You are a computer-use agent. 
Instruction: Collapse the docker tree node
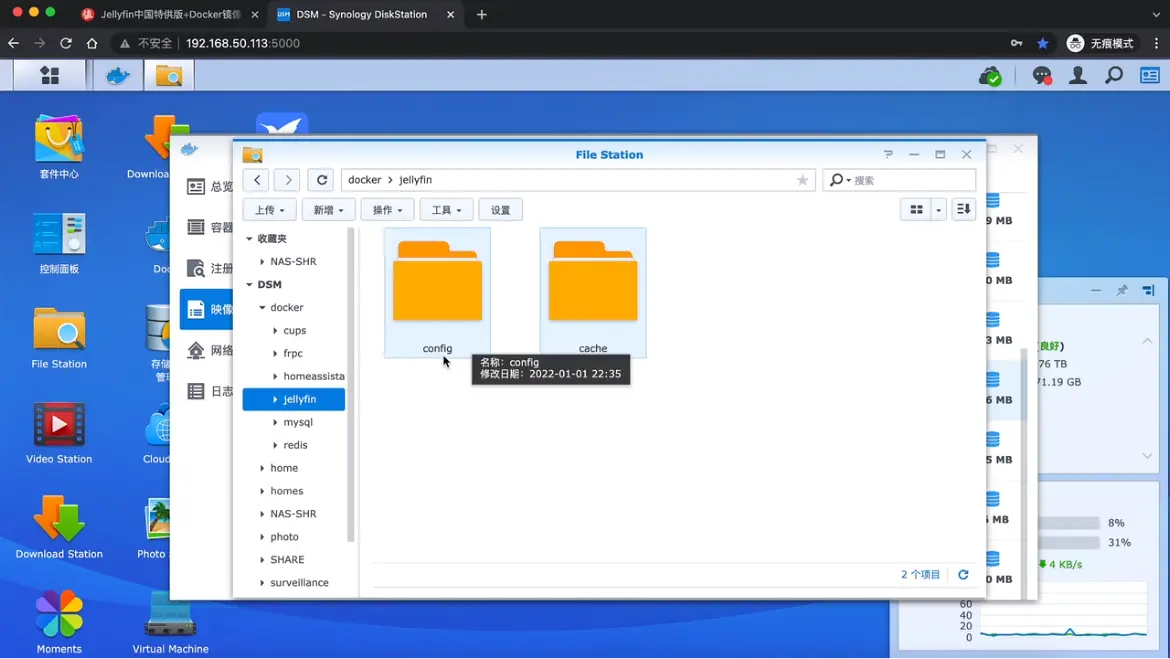point(263,308)
